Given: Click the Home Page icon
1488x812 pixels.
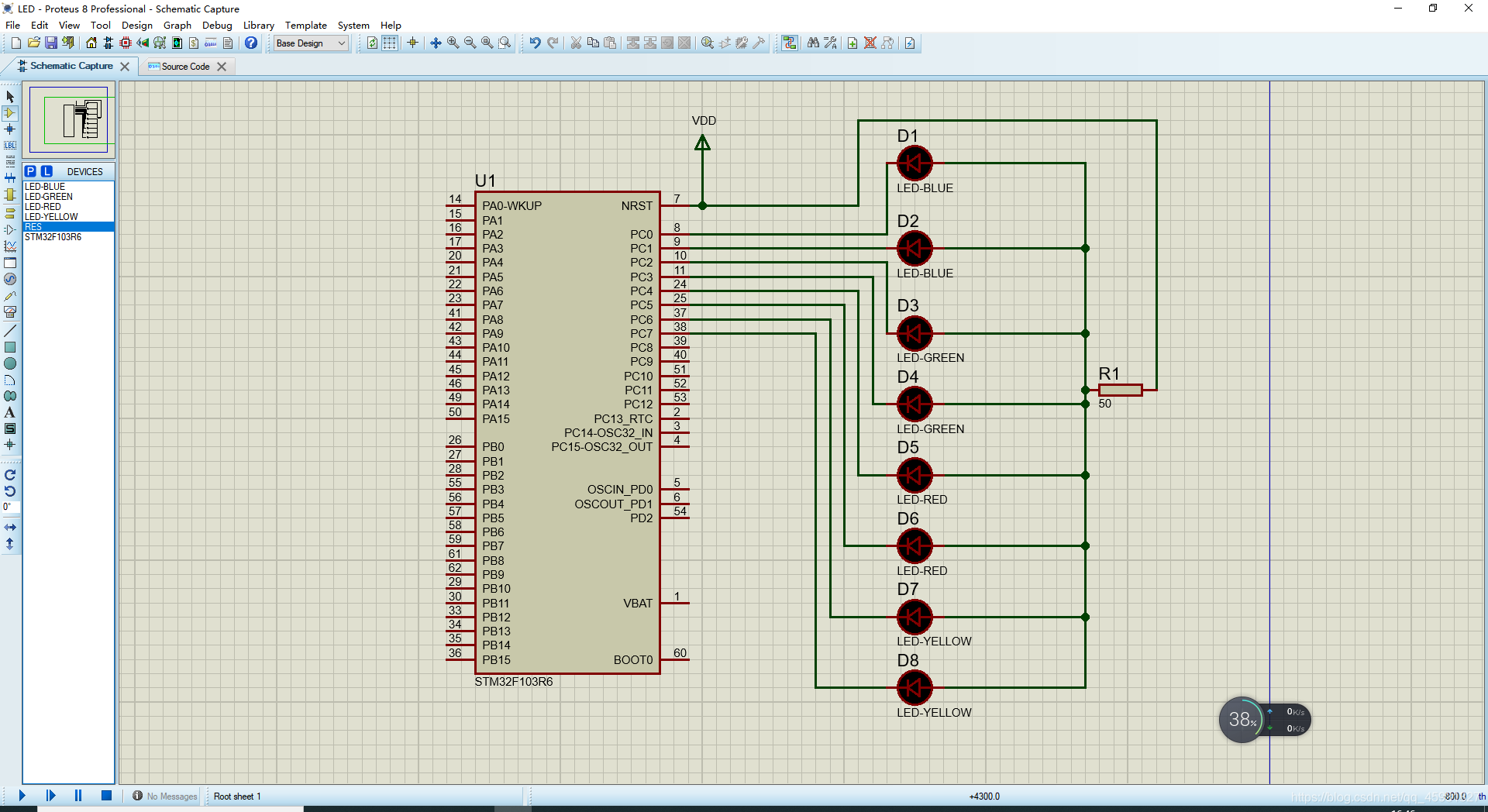Looking at the screenshot, I should [91, 43].
